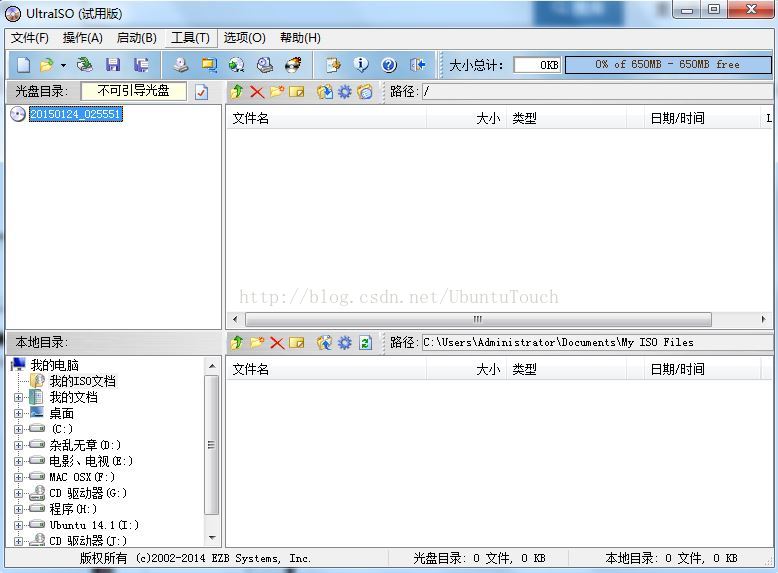Click the gear icon in local toolbar

click(344, 343)
